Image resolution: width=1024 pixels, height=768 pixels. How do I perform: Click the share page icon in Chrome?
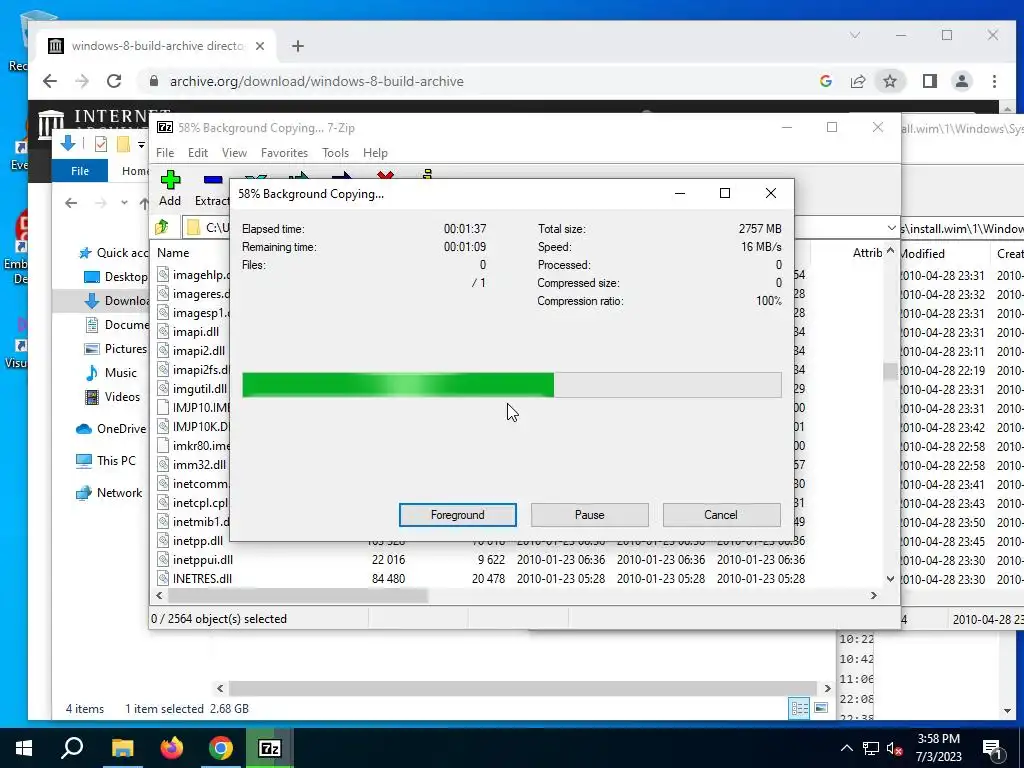click(858, 81)
